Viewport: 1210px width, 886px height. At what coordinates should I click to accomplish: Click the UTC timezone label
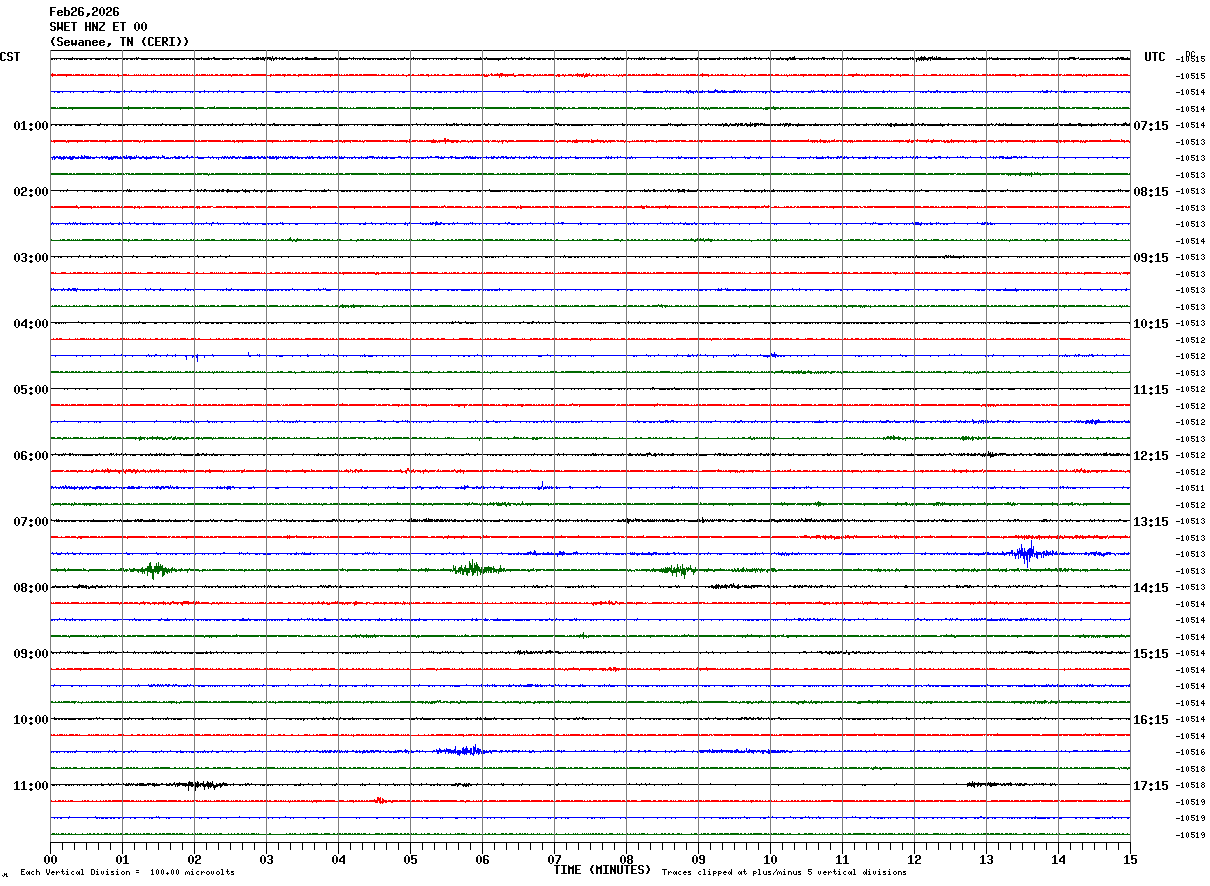(x=1155, y=57)
